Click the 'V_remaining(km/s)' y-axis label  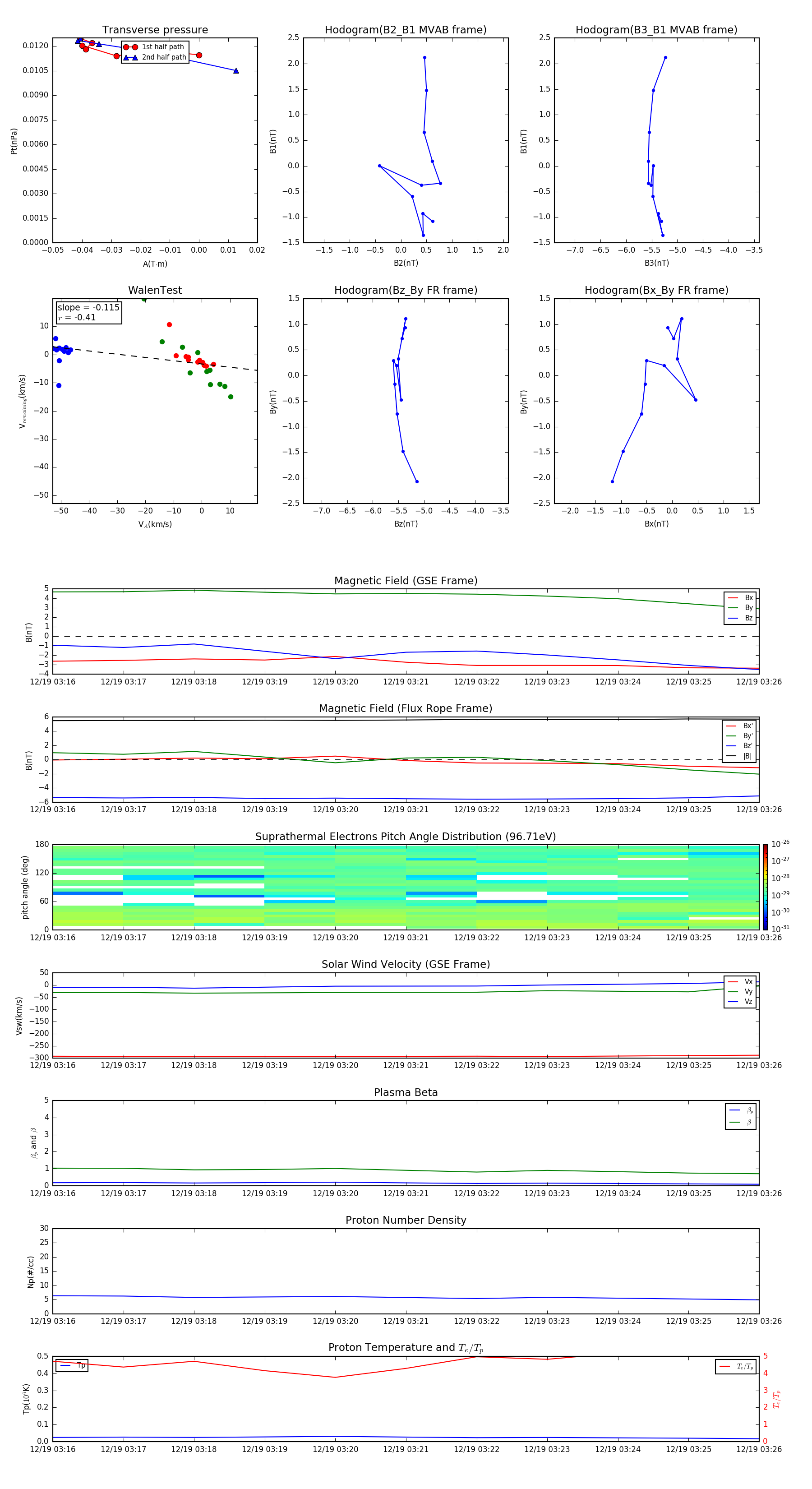click(x=23, y=401)
